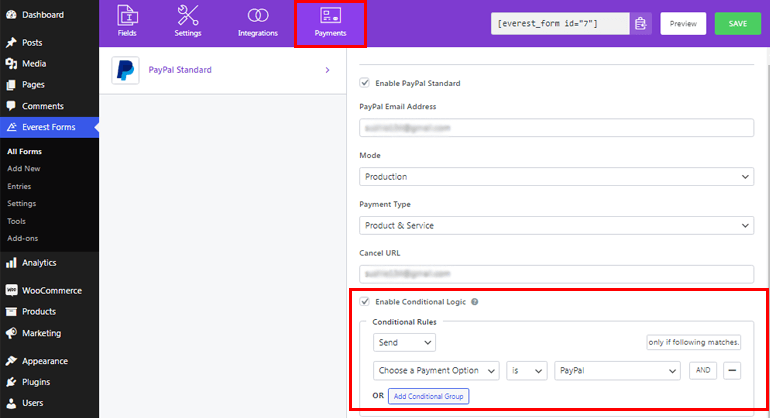This screenshot has height=418, width=770.
Task: Expand PayPal Standard chevron arrow
Action: (x=328, y=70)
